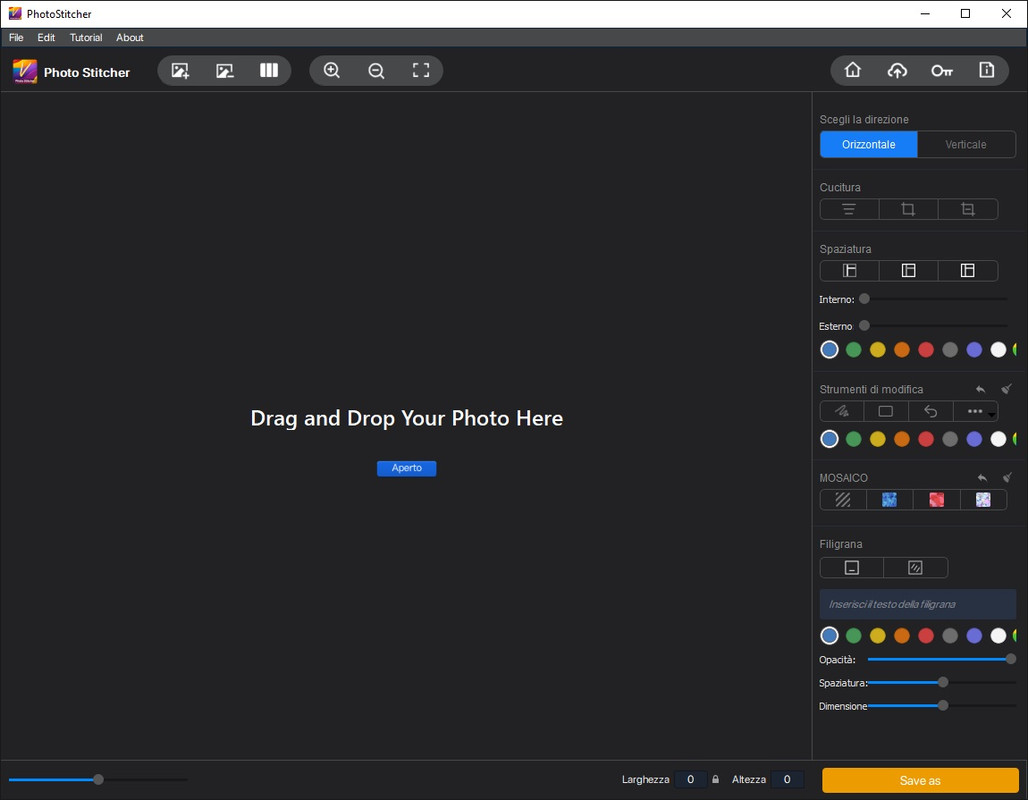Select the single-position watermark icon under Filigrana

tap(852, 568)
